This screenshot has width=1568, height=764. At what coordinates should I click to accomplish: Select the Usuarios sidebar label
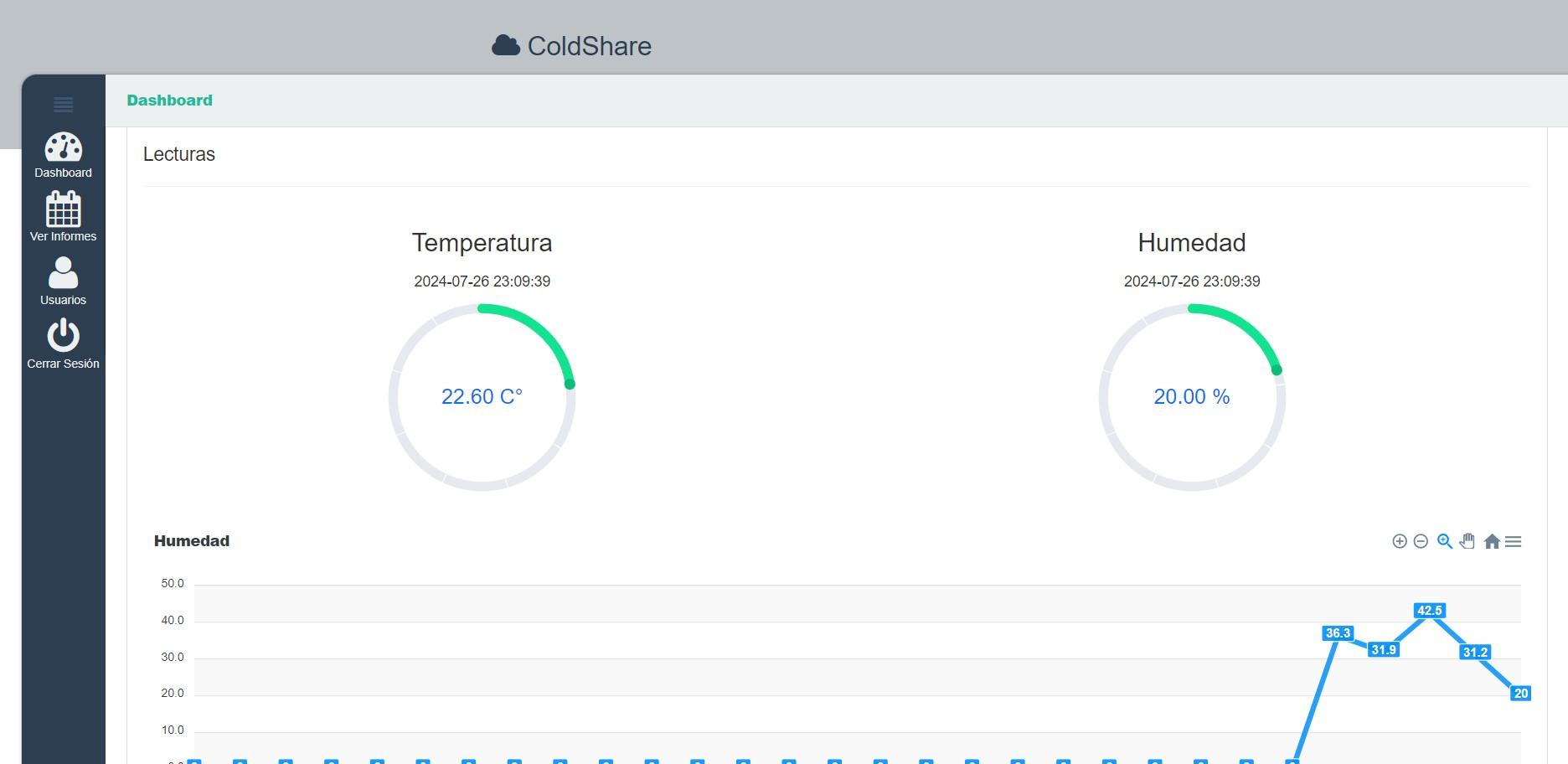pos(63,300)
